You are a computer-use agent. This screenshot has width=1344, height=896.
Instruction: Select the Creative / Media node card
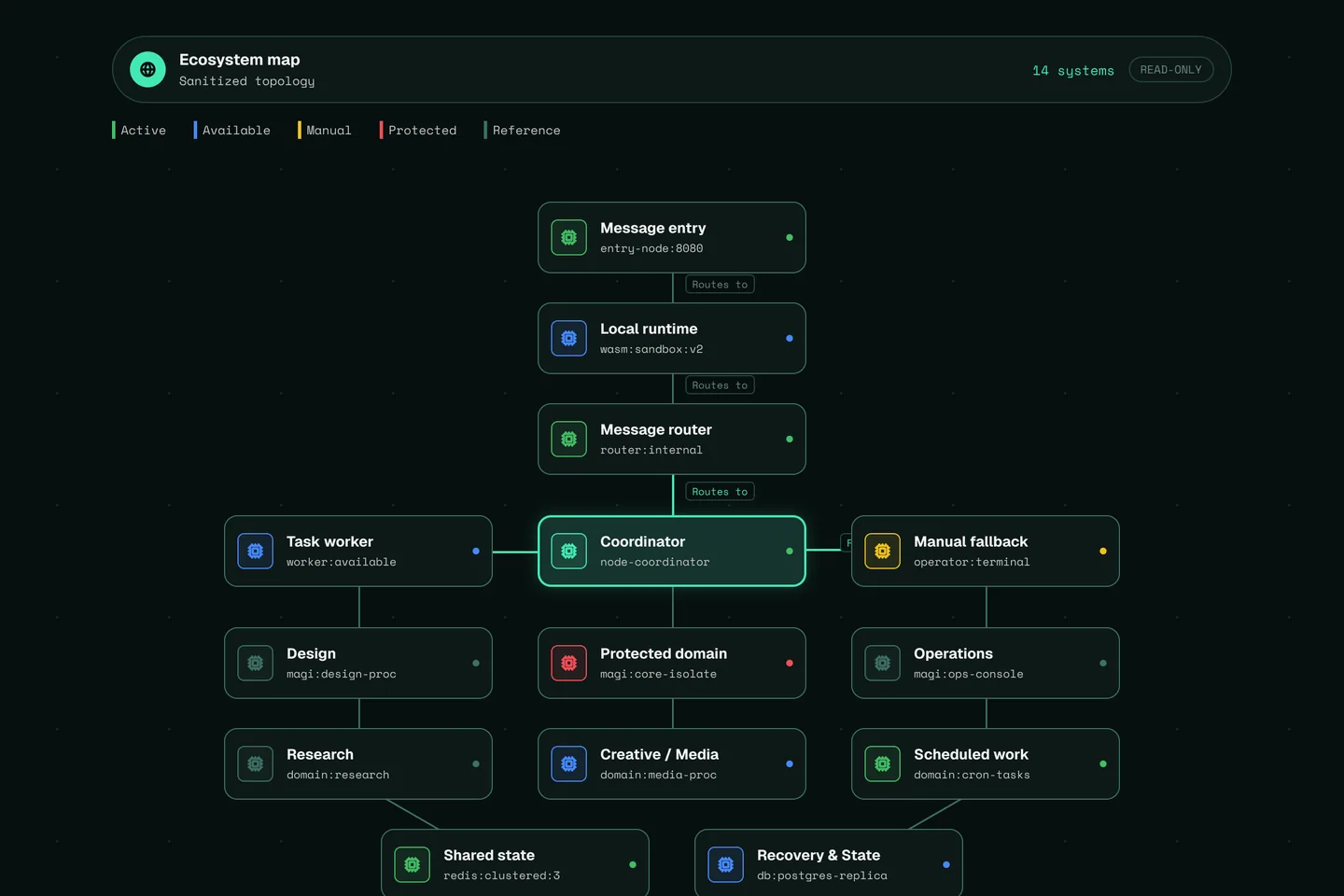[x=672, y=763]
